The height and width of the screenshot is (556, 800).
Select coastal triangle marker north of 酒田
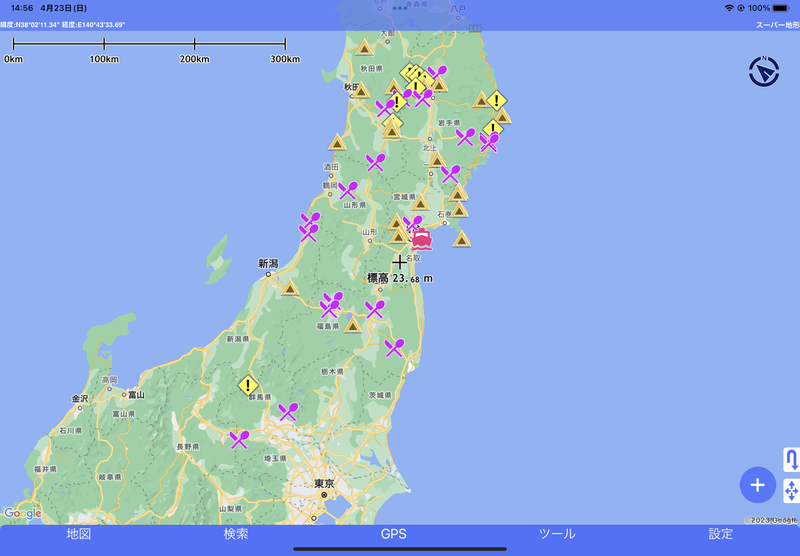pos(337,142)
